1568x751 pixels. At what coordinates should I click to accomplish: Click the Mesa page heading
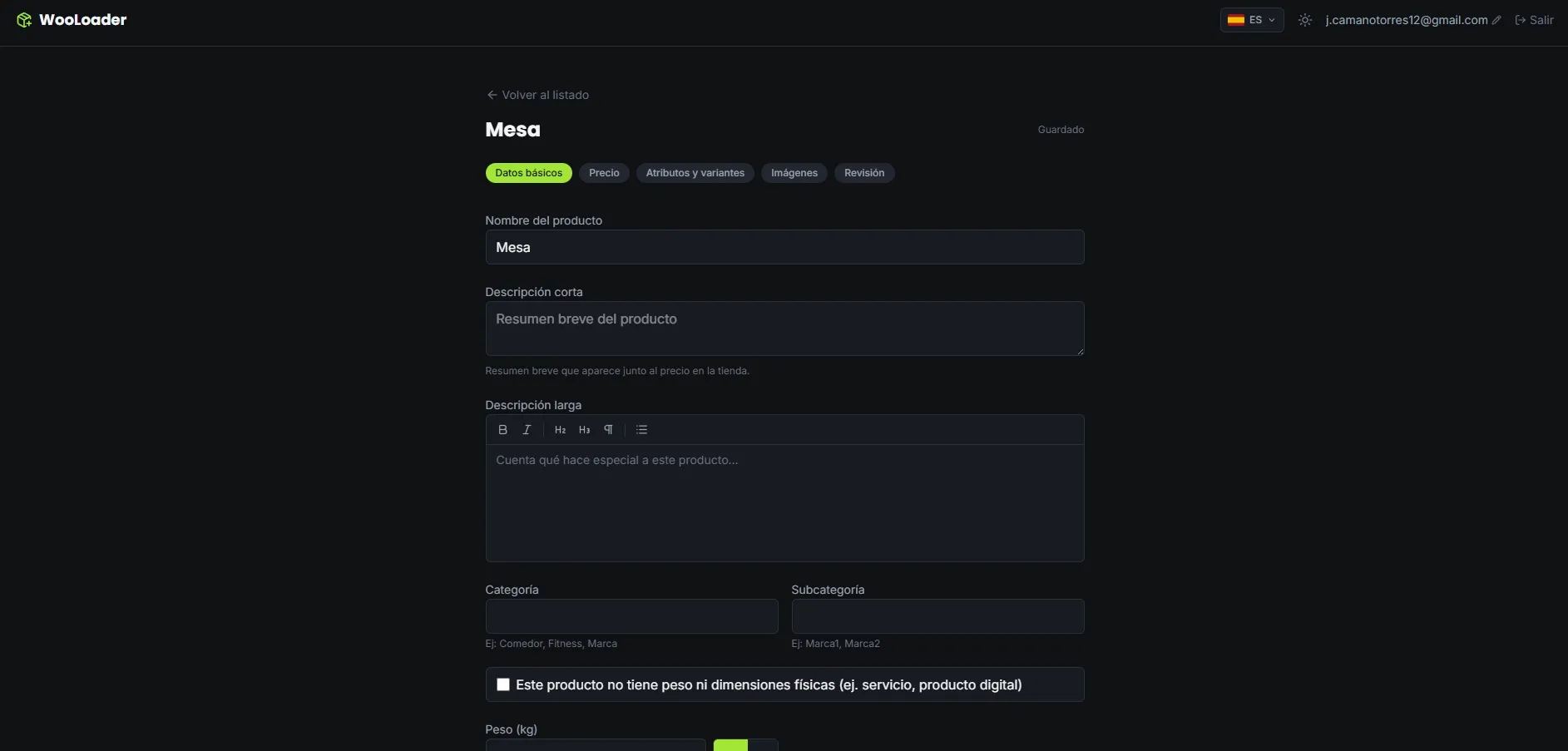(x=512, y=130)
